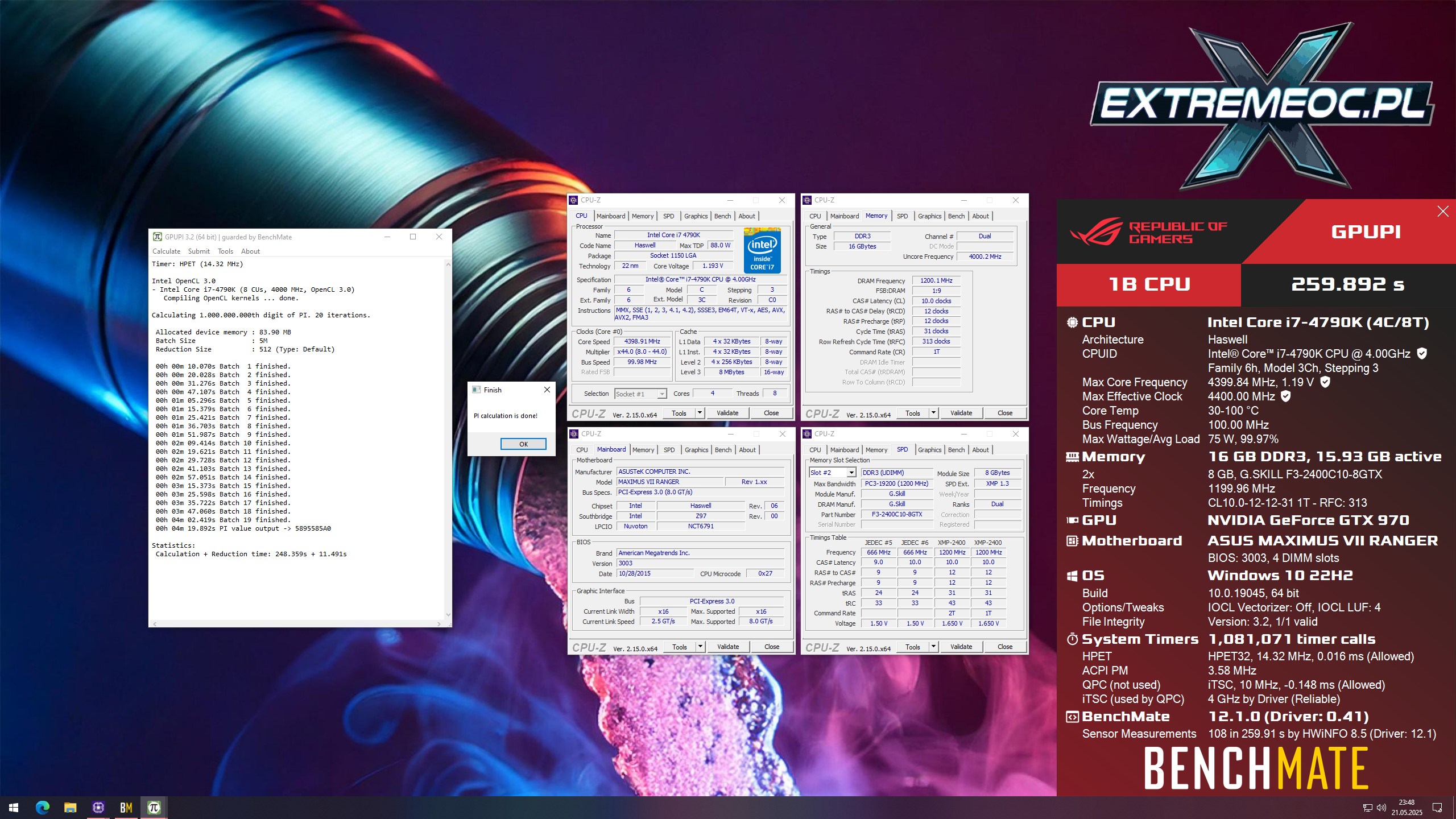Viewport: 1456px width, 819px height.
Task: Open the Submit menu in GPUPI
Action: tap(199, 251)
